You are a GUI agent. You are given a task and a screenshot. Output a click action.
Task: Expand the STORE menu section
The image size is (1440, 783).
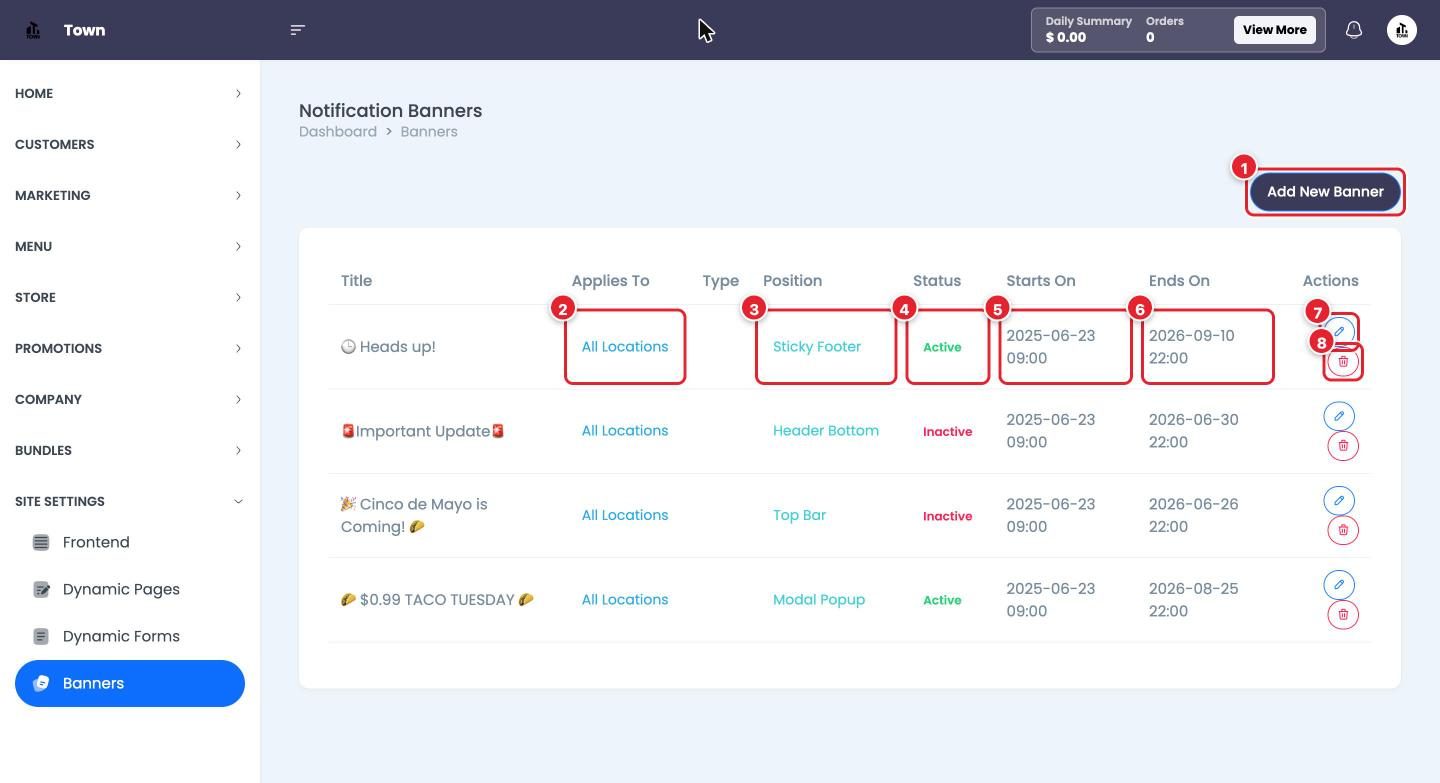point(130,297)
